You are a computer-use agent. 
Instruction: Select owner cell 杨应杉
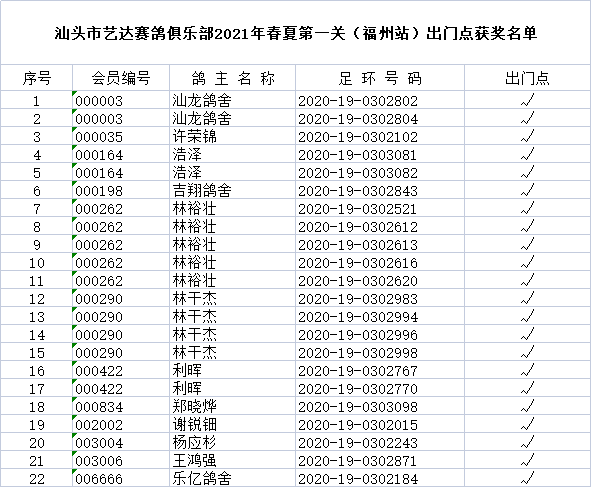233,442
